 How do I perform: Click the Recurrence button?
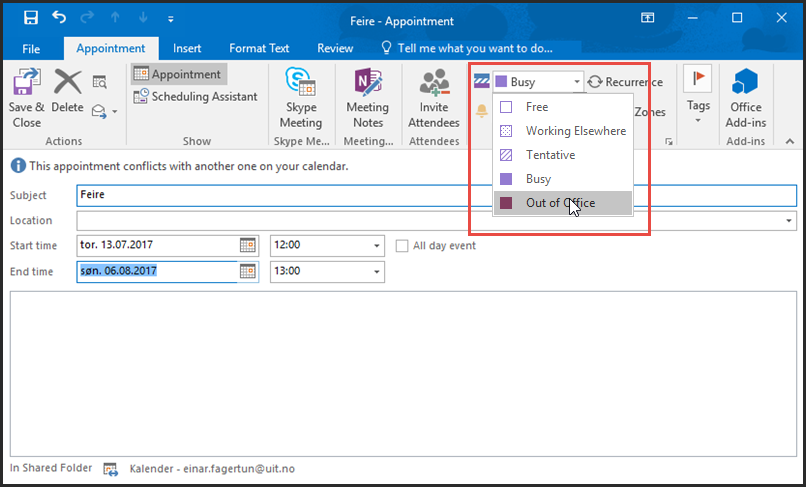(624, 82)
